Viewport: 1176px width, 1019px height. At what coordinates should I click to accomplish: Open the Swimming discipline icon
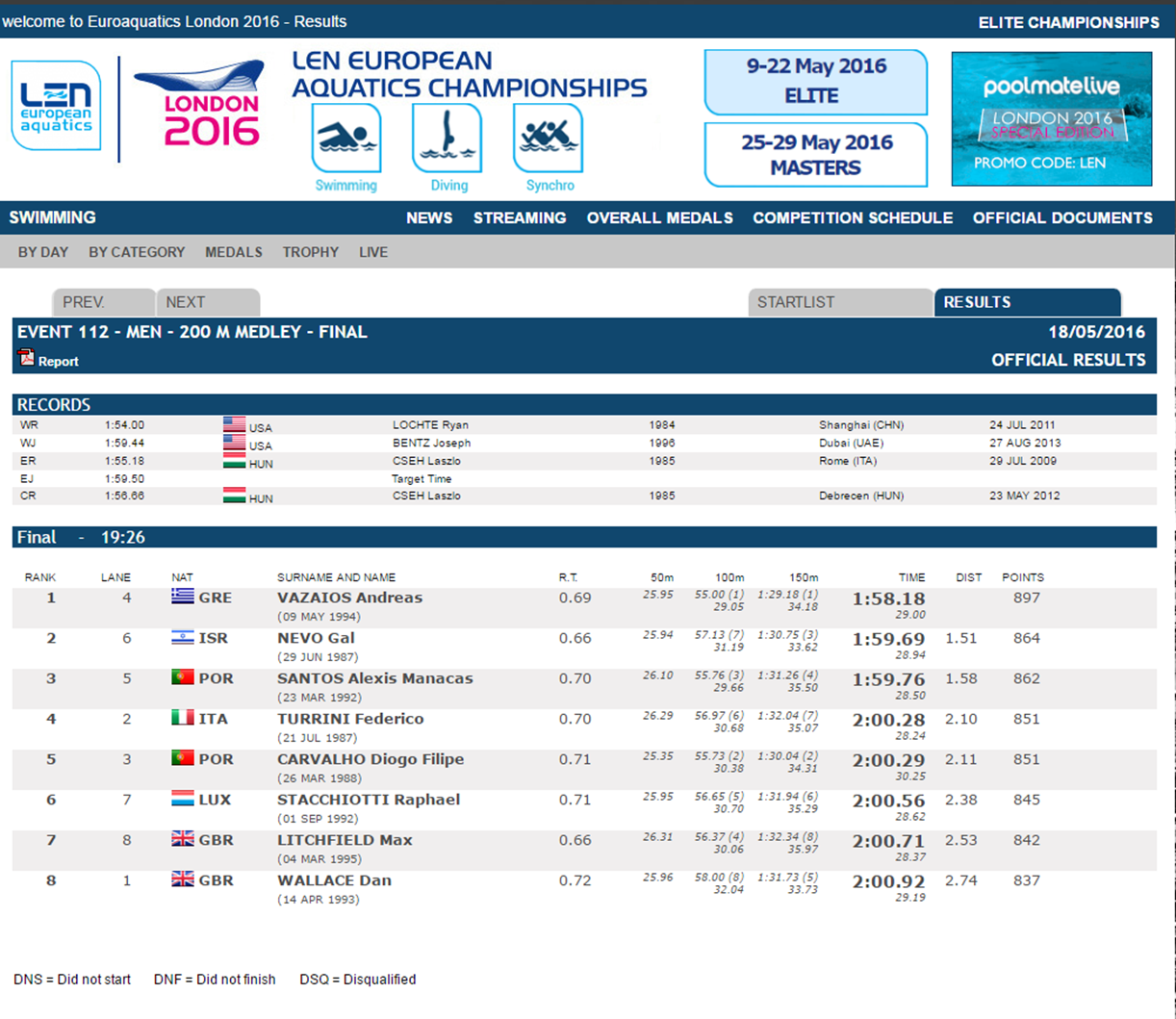[x=346, y=140]
